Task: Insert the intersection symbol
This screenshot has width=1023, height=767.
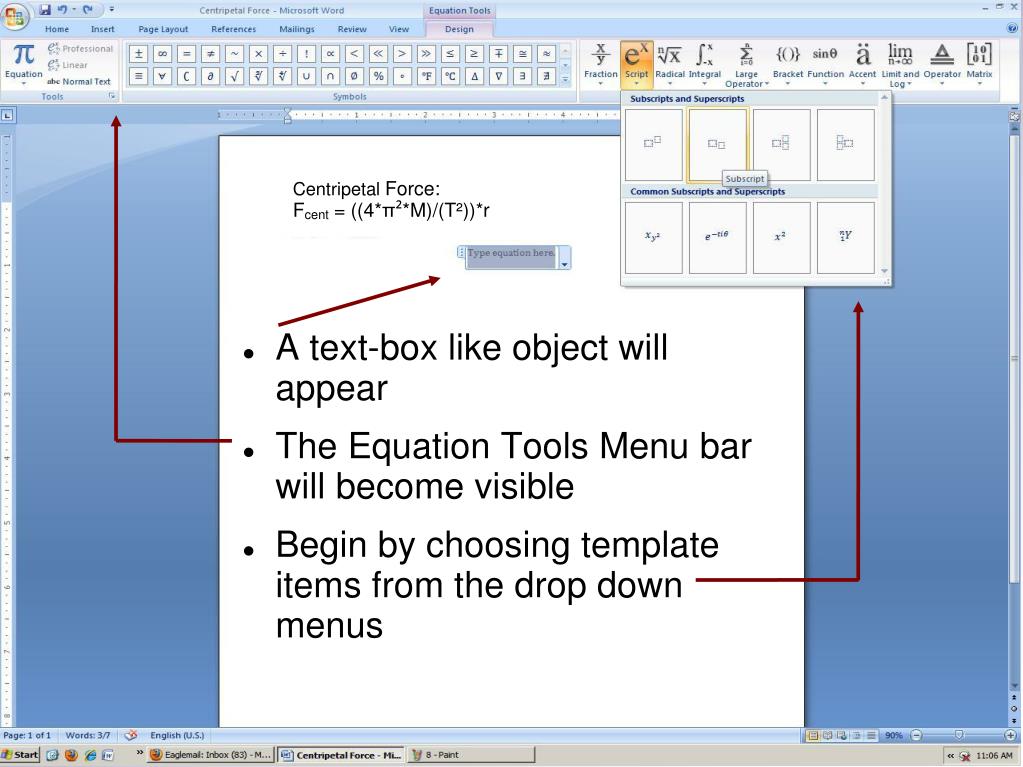Action: (330, 76)
